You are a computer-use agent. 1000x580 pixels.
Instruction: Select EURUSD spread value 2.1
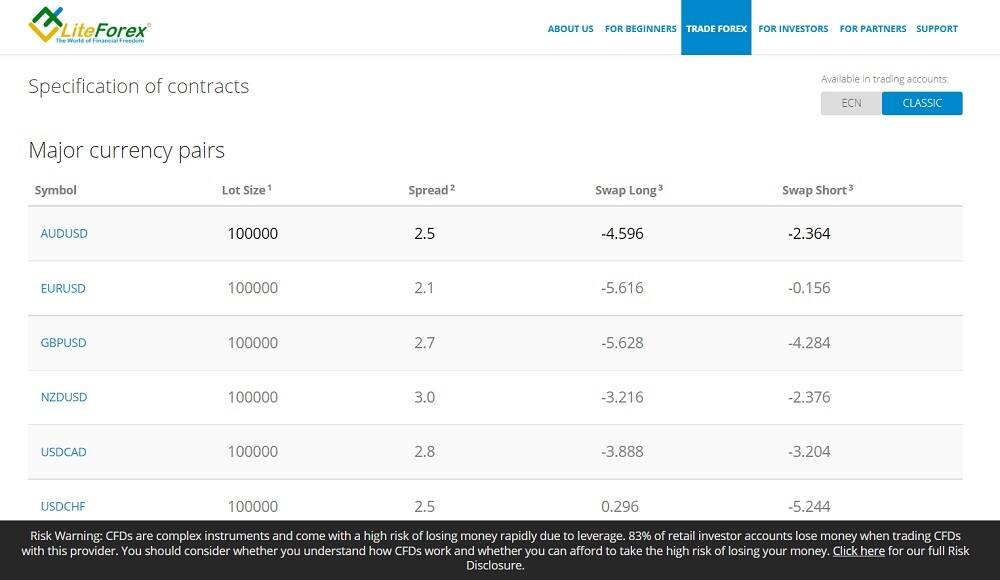(x=424, y=288)
